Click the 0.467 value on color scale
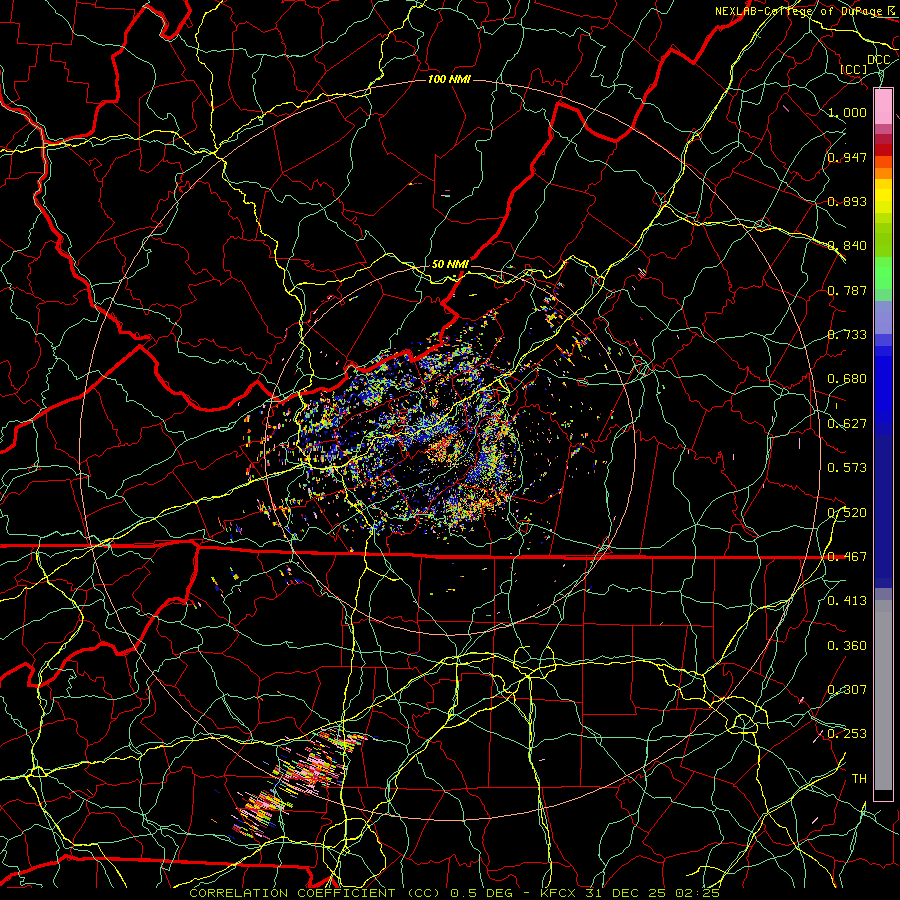This screenshot has height=900, width=900. (847, 557)
